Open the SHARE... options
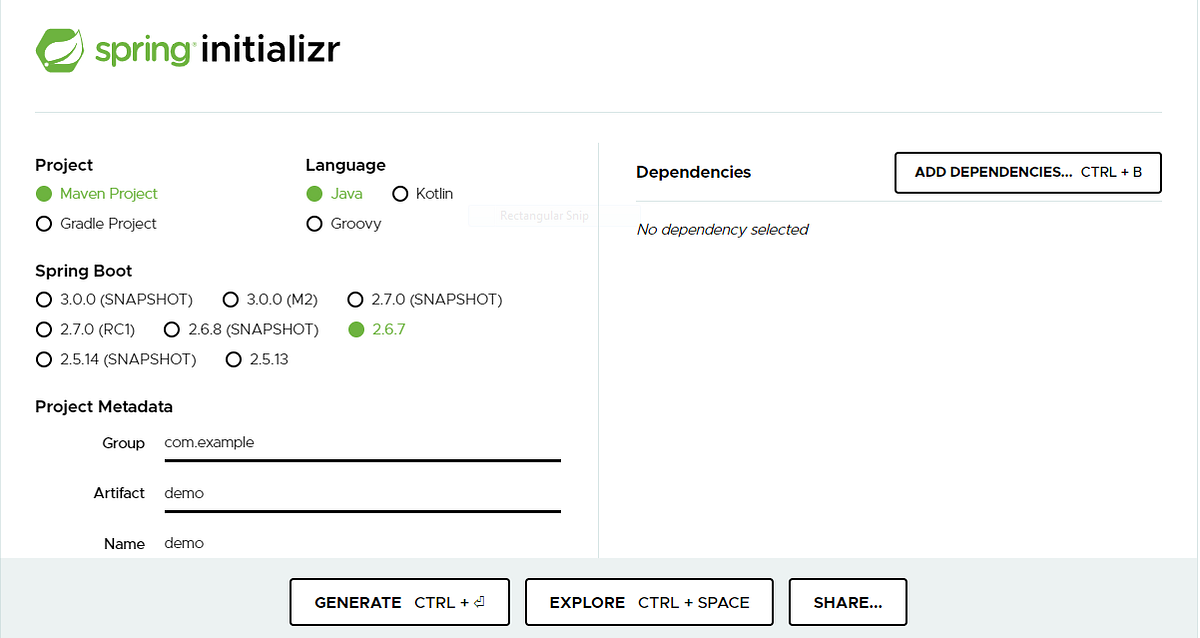Screen dimensions: 1200x638 point(847,601)
